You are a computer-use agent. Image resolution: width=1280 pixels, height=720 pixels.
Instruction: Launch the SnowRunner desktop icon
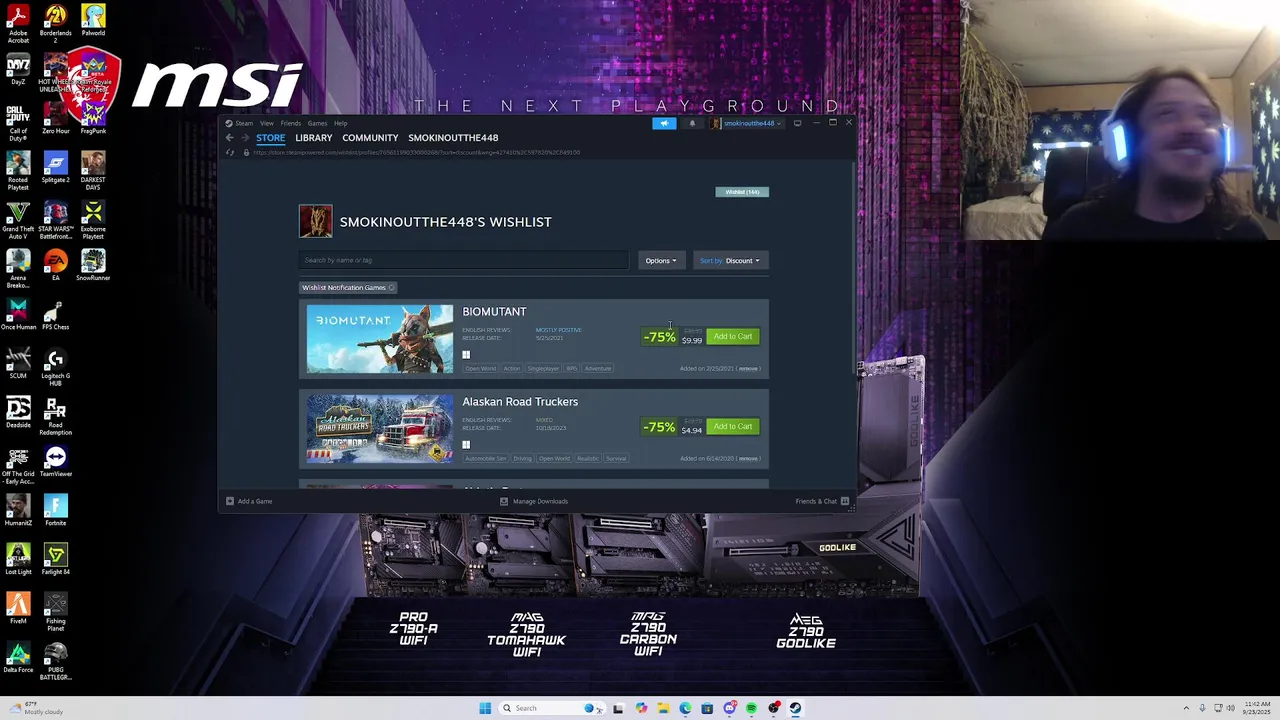pos(93,265)
